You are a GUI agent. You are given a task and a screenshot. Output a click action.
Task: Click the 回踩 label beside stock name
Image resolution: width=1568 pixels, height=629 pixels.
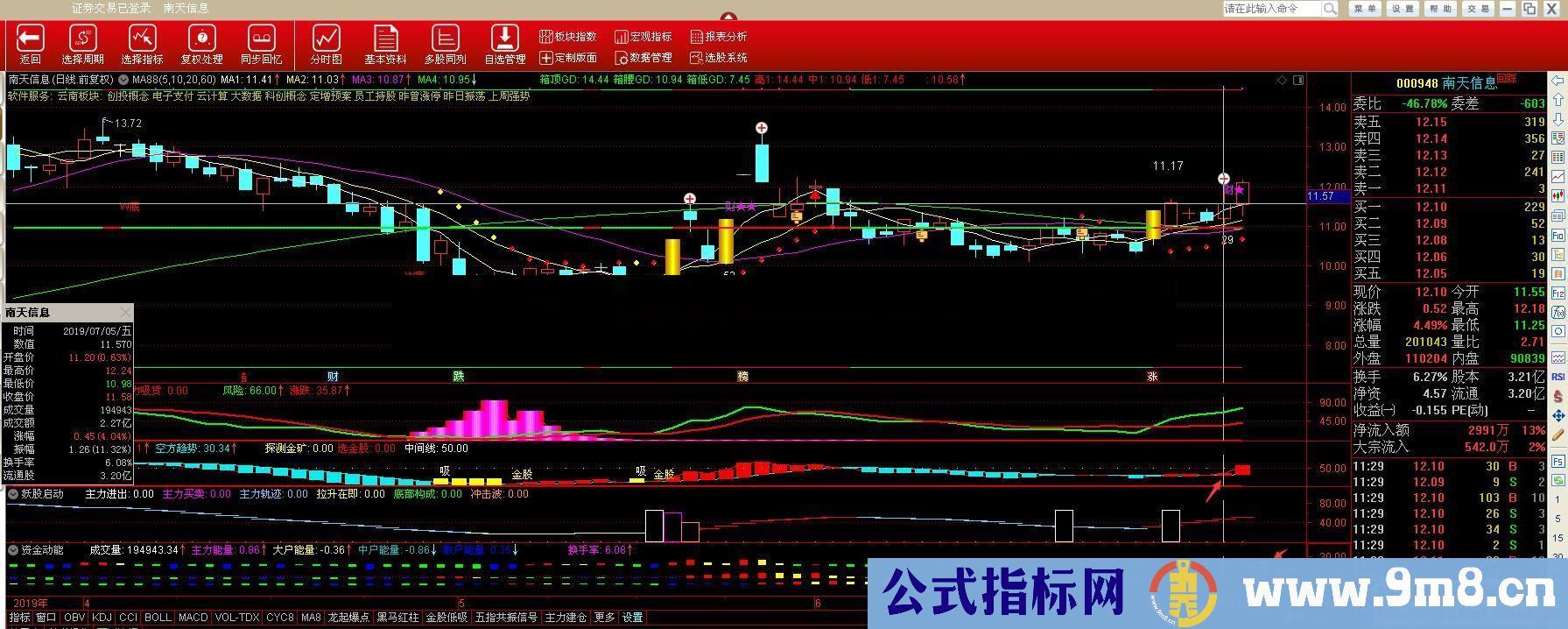pyautogui.click(x=1507, y=79)
